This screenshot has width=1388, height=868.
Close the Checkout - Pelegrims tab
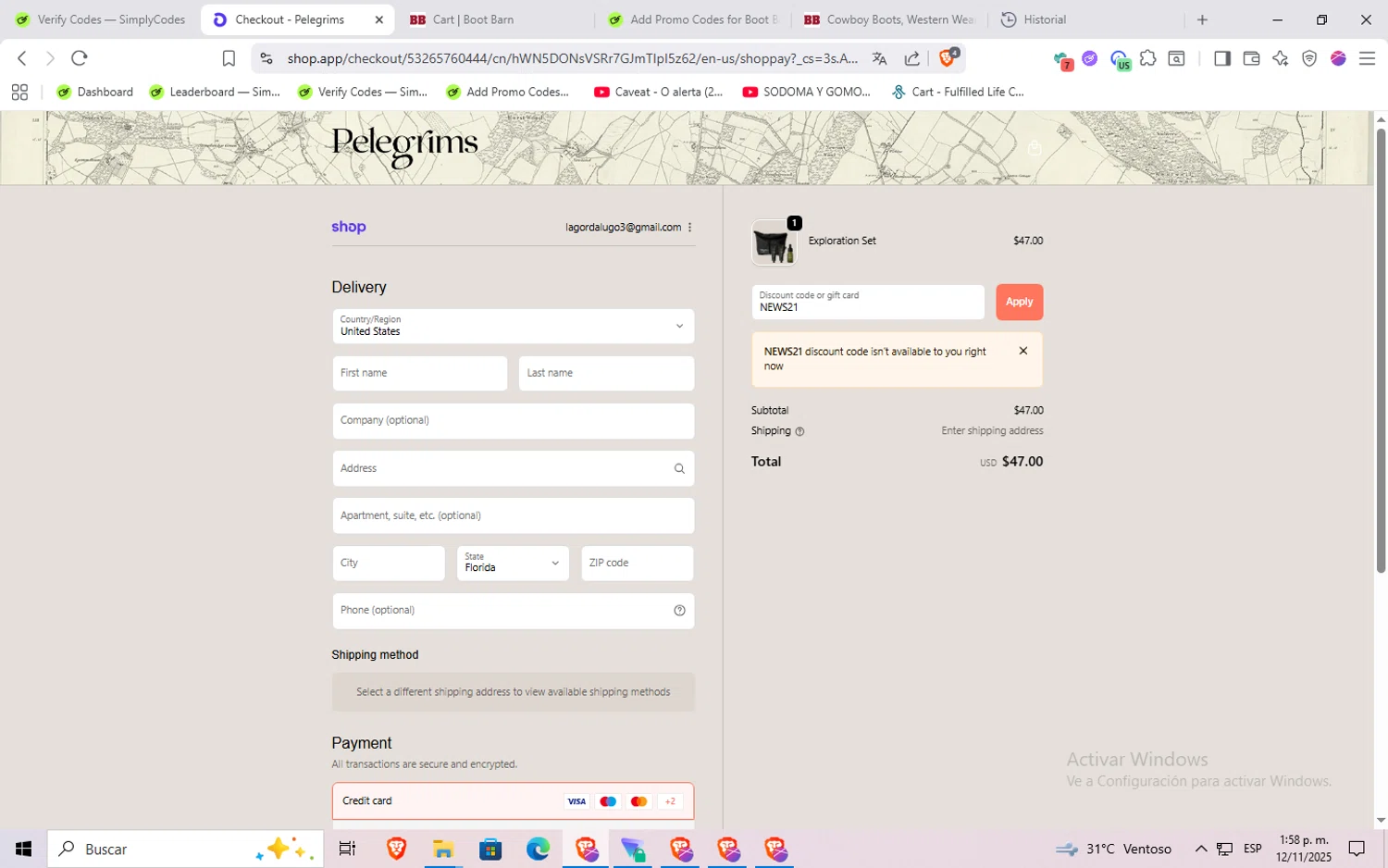pyautogui.click(x=378, y=19)
